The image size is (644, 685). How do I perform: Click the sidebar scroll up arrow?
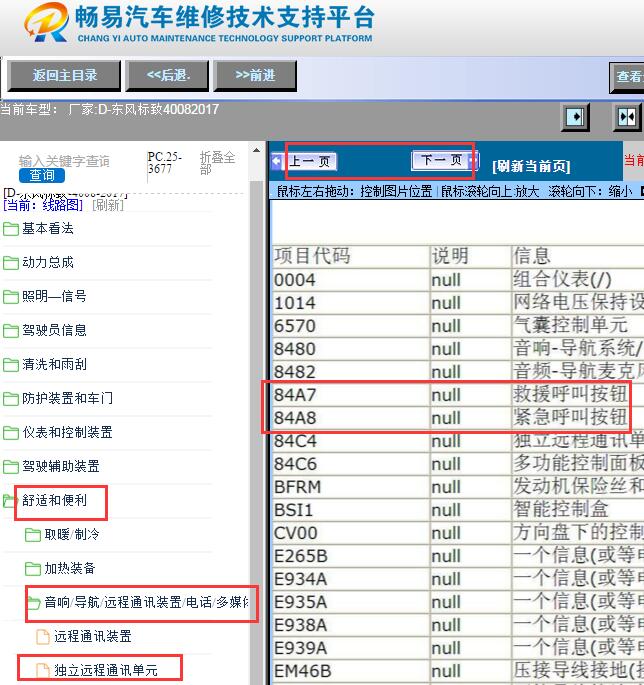(256, 151)
